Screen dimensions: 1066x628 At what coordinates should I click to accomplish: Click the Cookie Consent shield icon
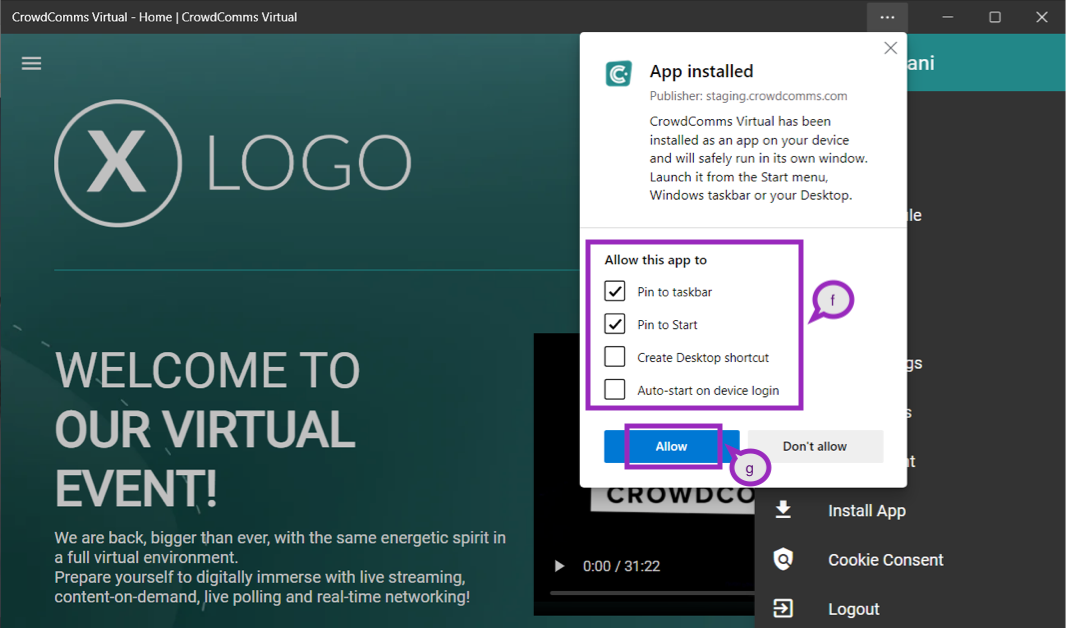783,559
